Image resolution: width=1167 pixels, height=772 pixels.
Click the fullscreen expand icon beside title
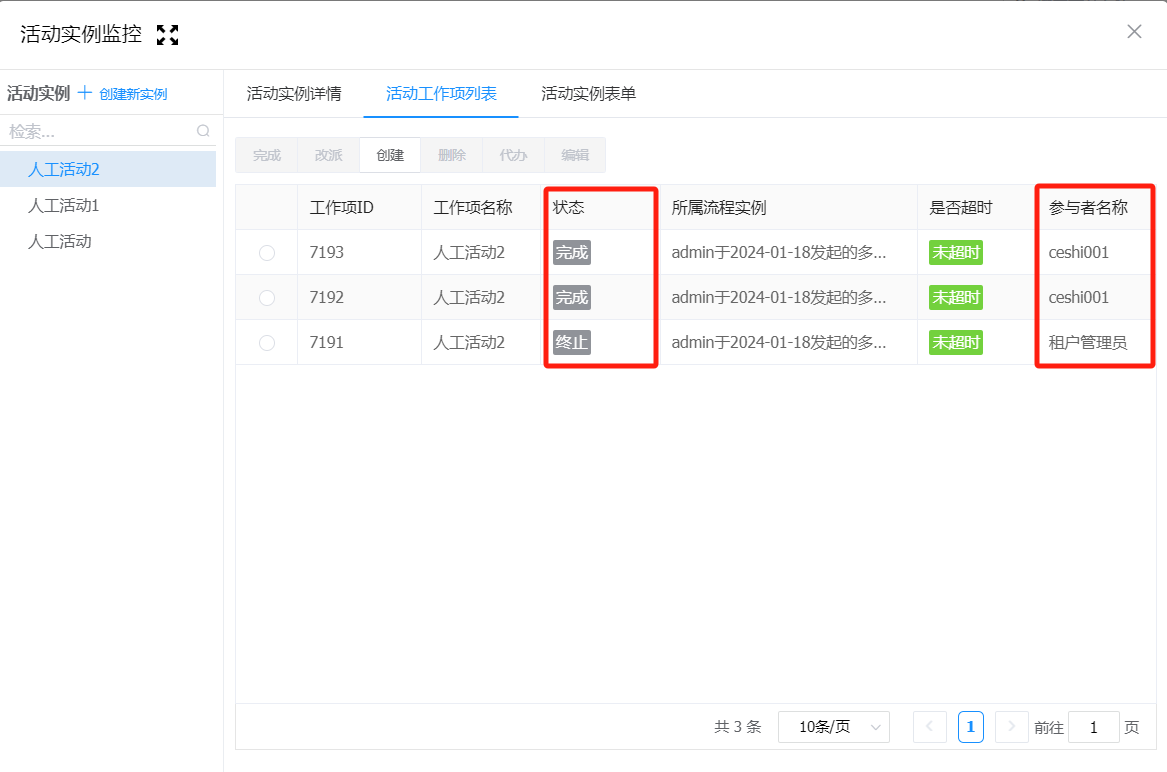click(168, 35)
